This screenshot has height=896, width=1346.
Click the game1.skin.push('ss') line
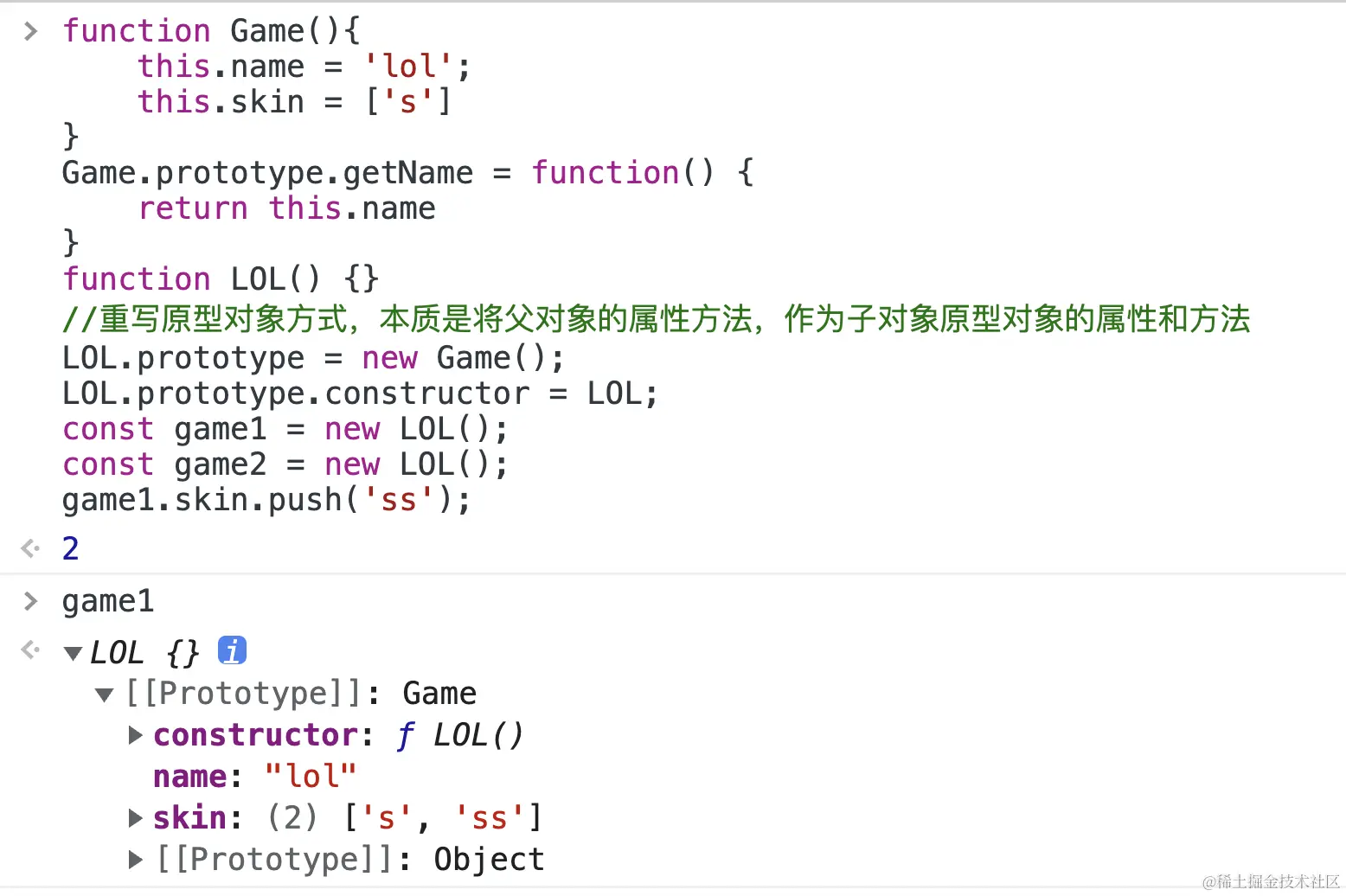pyautogui.click(x=266, y=500)
